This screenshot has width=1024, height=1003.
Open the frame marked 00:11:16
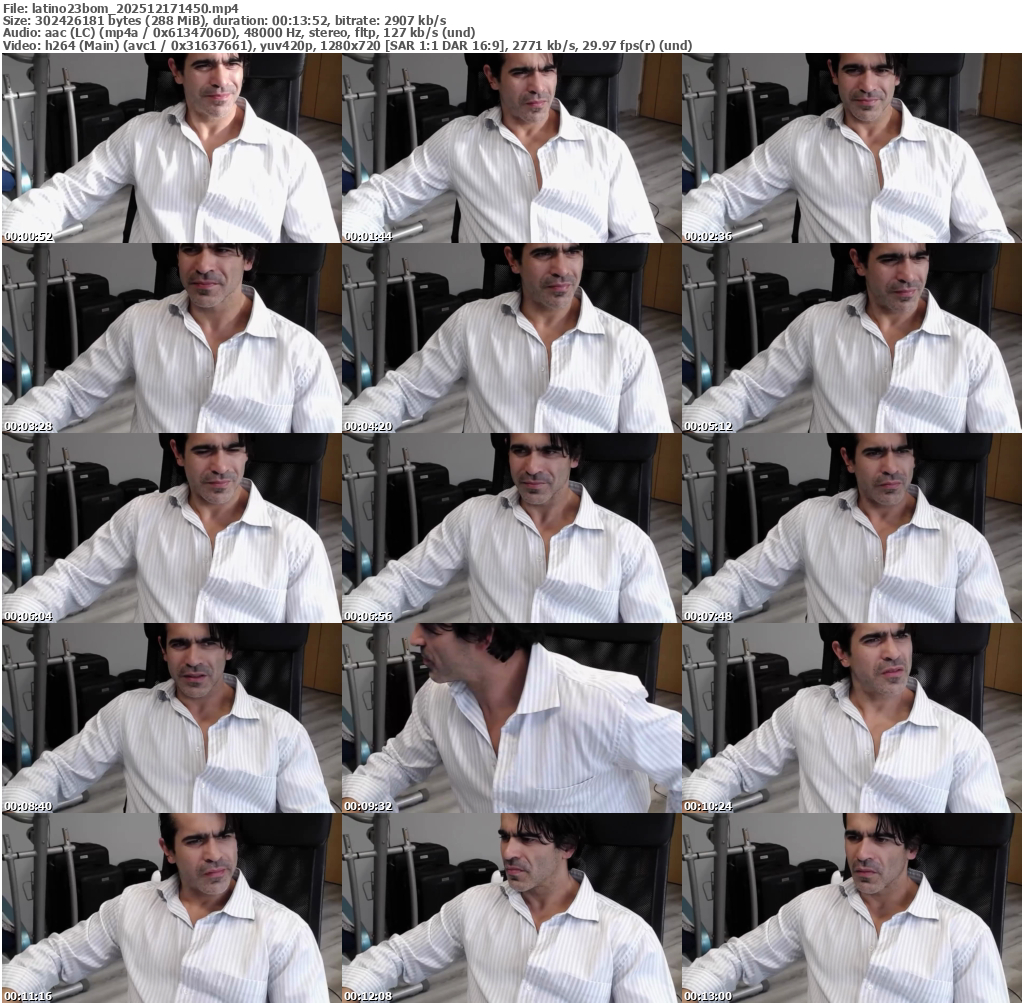(171, 908)
